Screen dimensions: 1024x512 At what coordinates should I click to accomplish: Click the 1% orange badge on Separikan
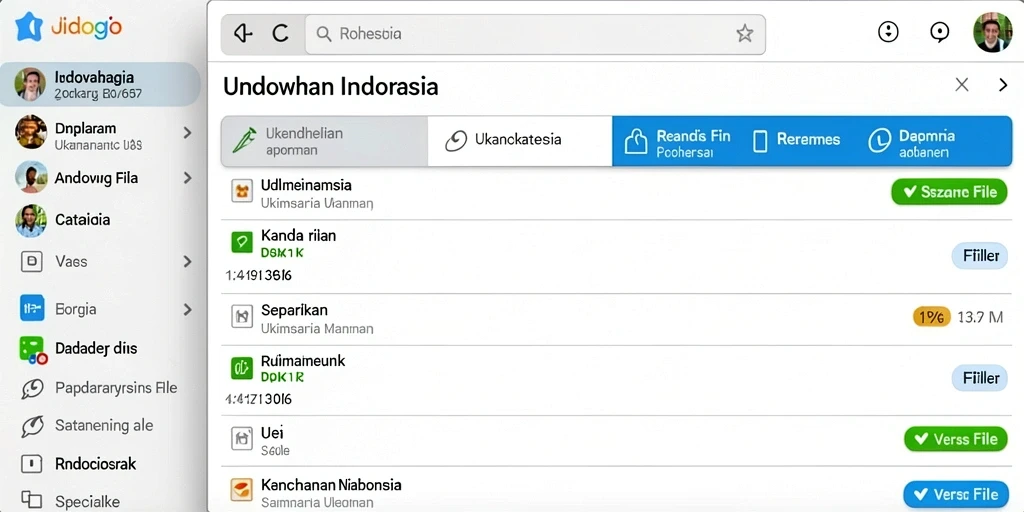tap(931, 317)
